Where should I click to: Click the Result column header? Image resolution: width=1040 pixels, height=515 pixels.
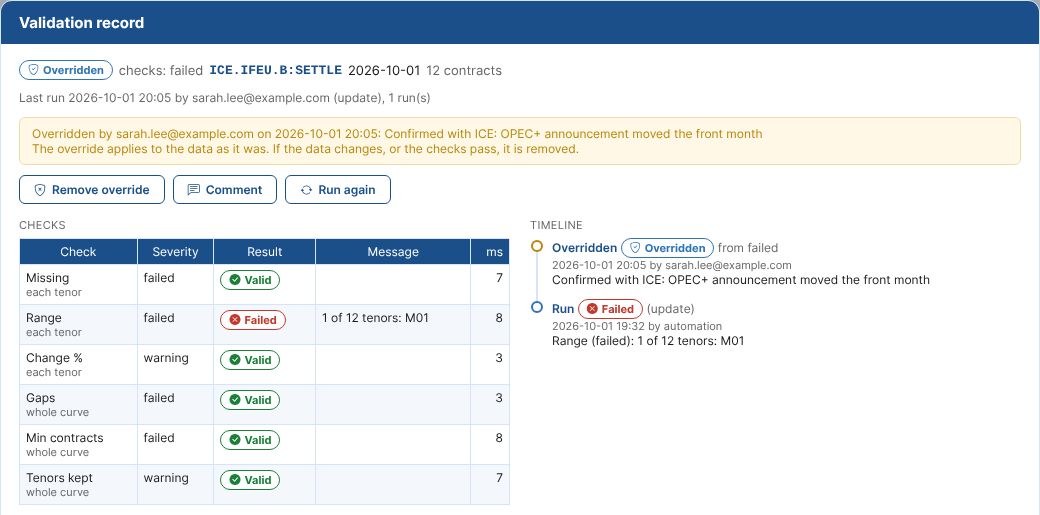(x=265, y=252)
